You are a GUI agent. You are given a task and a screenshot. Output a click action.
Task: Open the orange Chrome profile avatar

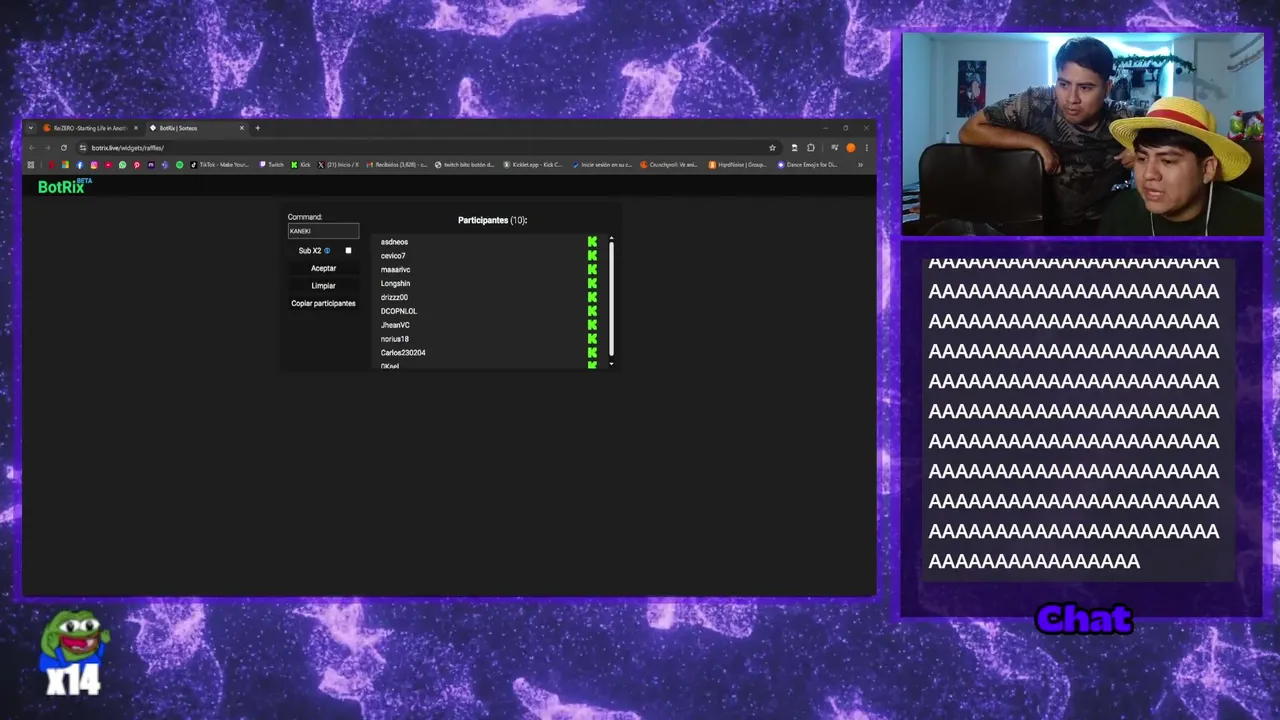coord(851,148)
